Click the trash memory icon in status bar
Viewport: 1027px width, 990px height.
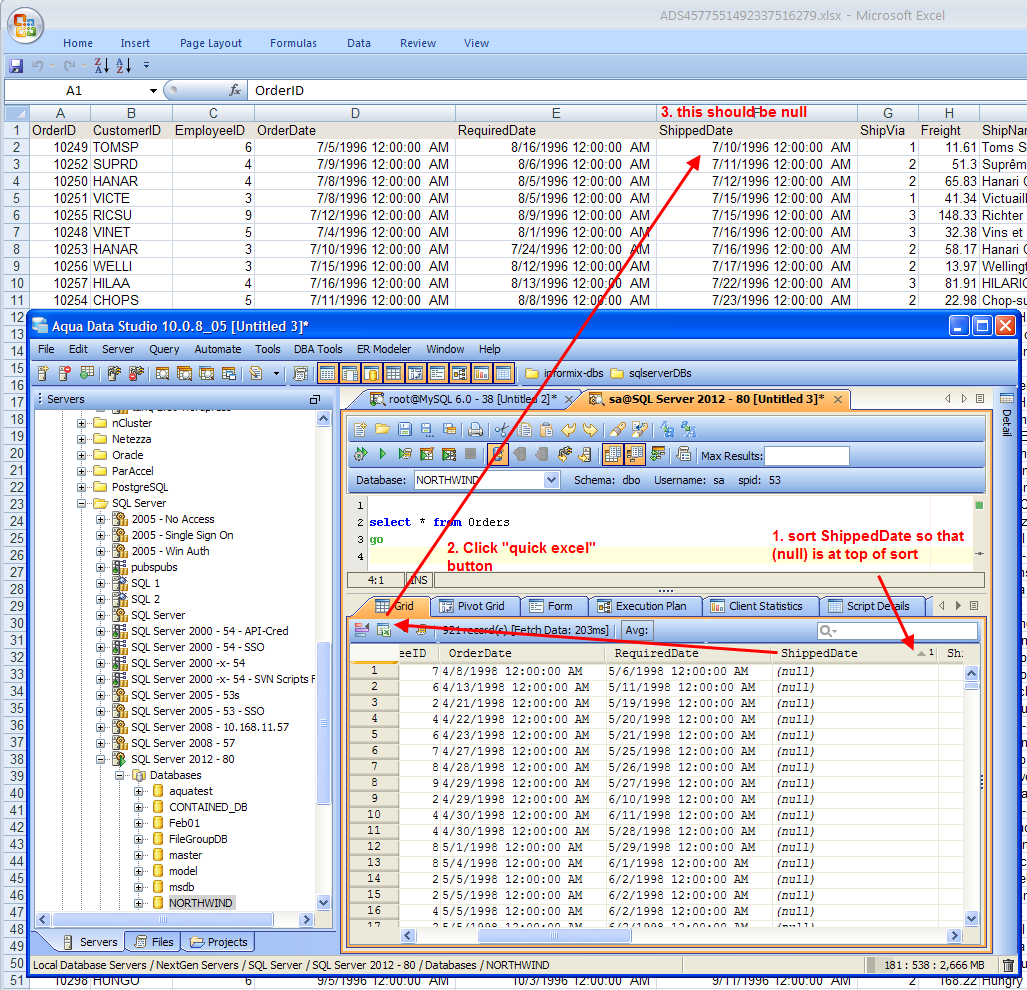tap(1009, 964)
